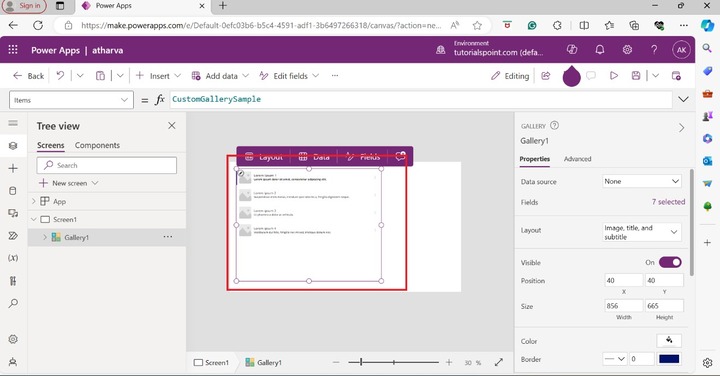This screenshot has width=720, height=376.
Task: Open the Color fill picker
Action: click(669, 341)
